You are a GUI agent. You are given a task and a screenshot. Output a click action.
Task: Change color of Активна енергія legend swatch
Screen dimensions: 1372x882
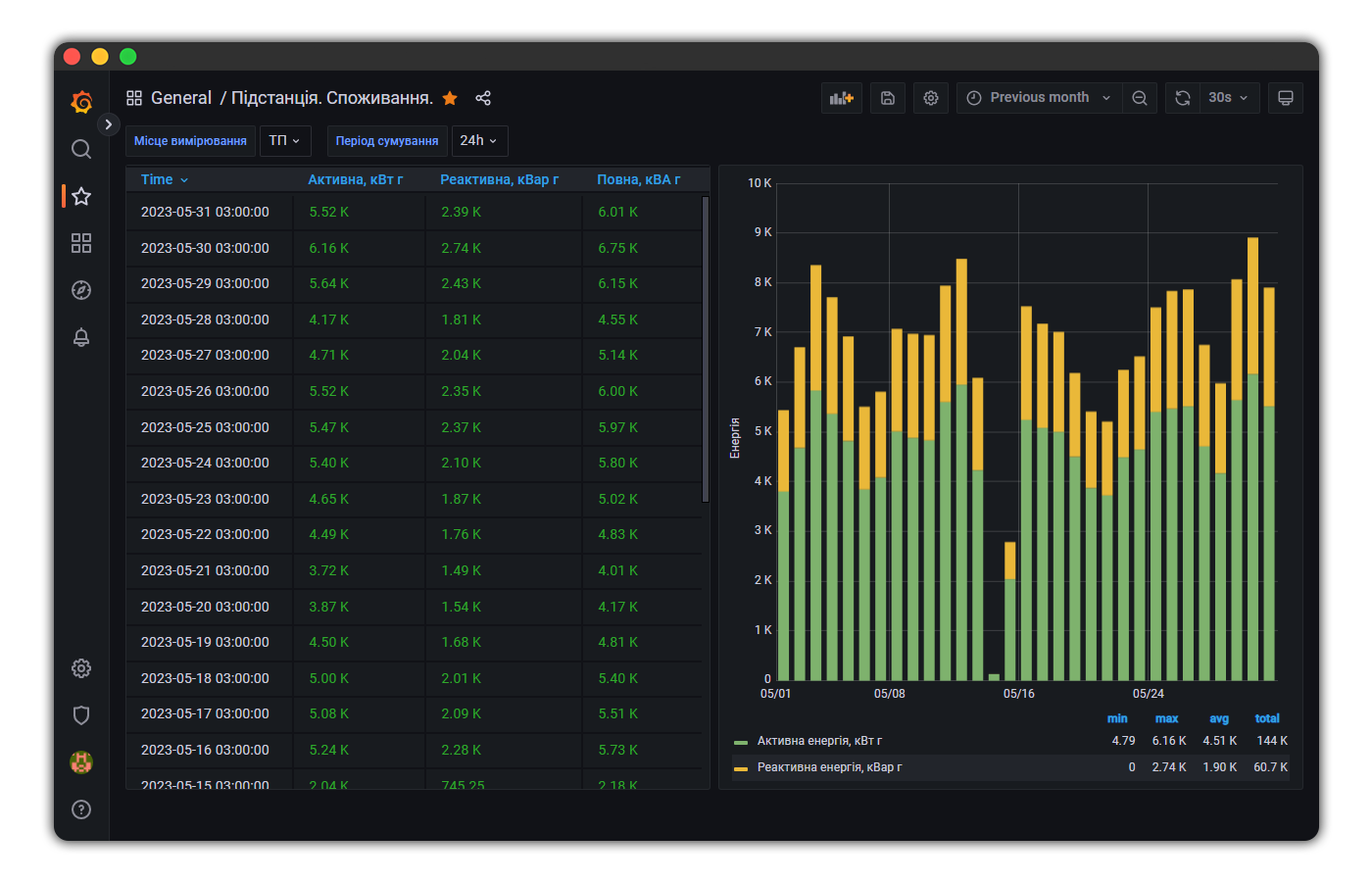[741, 742]
